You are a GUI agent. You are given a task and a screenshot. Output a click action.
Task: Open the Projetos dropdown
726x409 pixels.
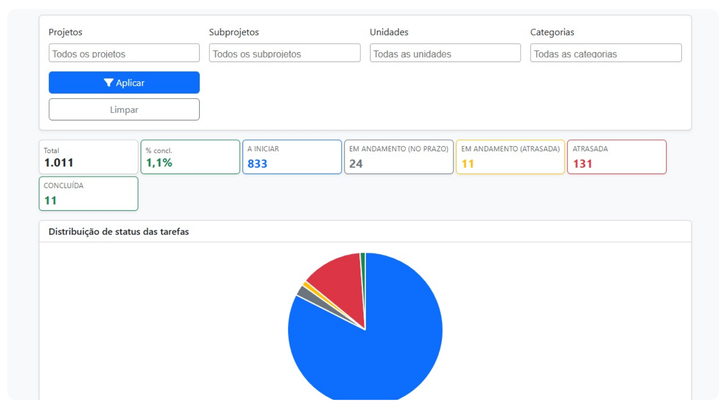click(x=124, y=53)
